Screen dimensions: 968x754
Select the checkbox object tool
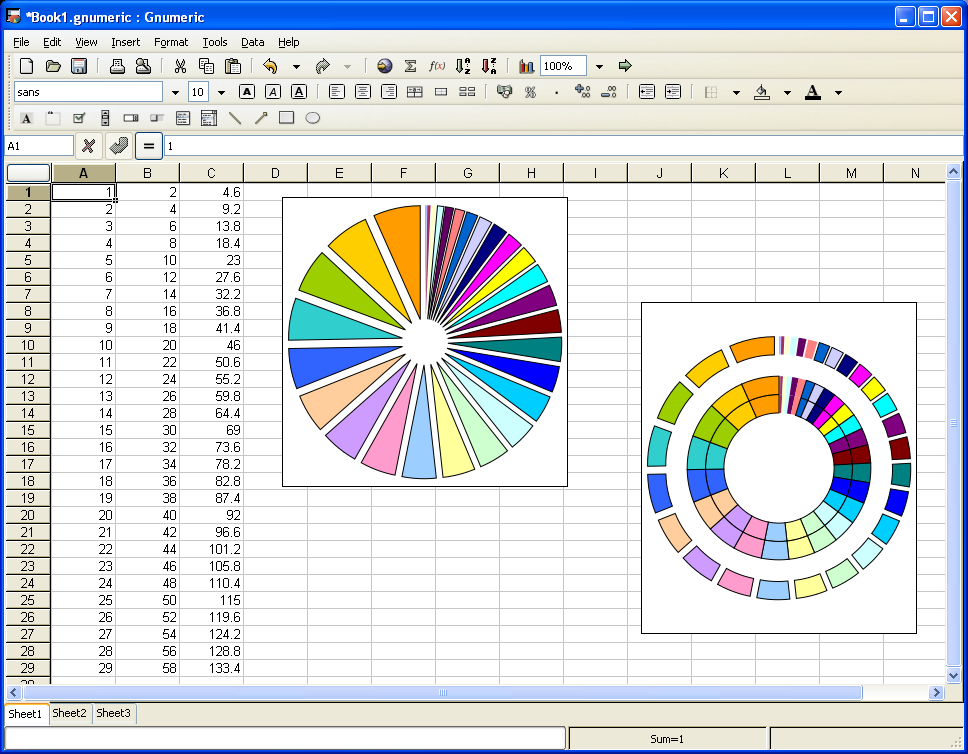pyautogui.click(x=79, y=118)
